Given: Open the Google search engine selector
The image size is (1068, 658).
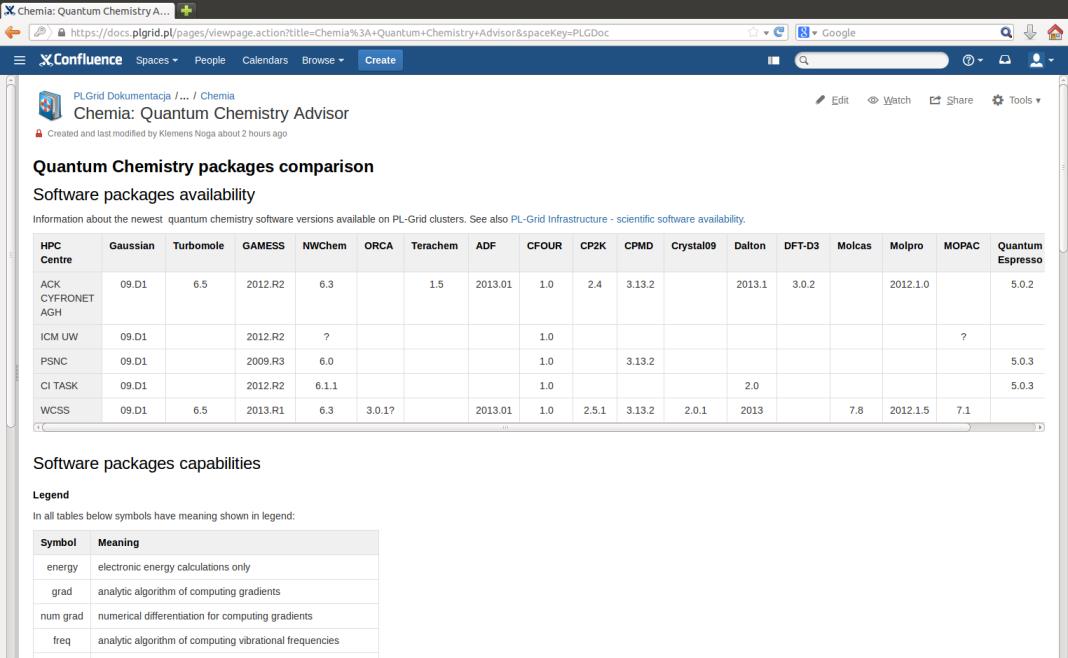Looking at the screenshot, I should pyautogui.click(x=807, y=32).
